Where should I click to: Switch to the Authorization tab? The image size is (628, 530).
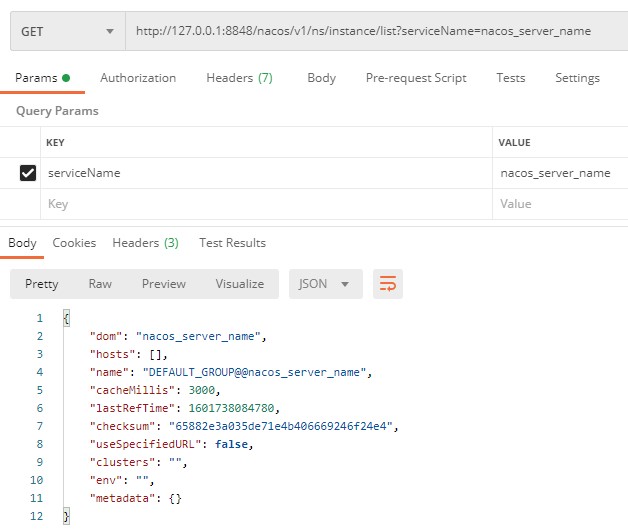pyautogui.click(x=138, y=78)
